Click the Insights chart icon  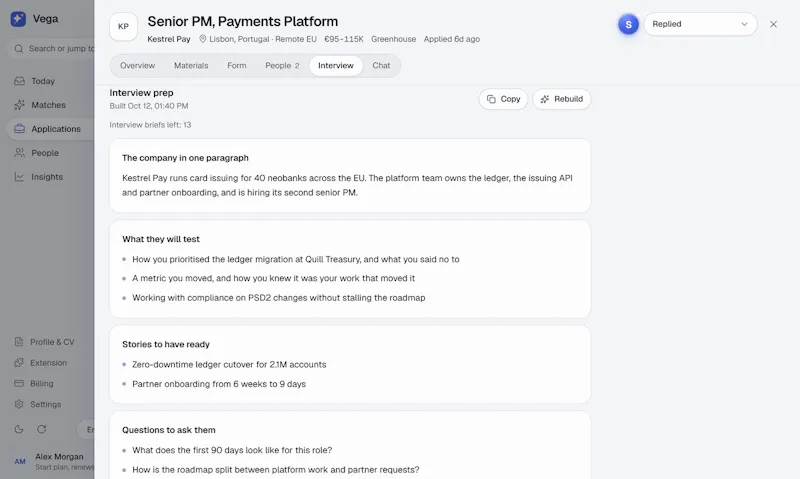point(19,177)
